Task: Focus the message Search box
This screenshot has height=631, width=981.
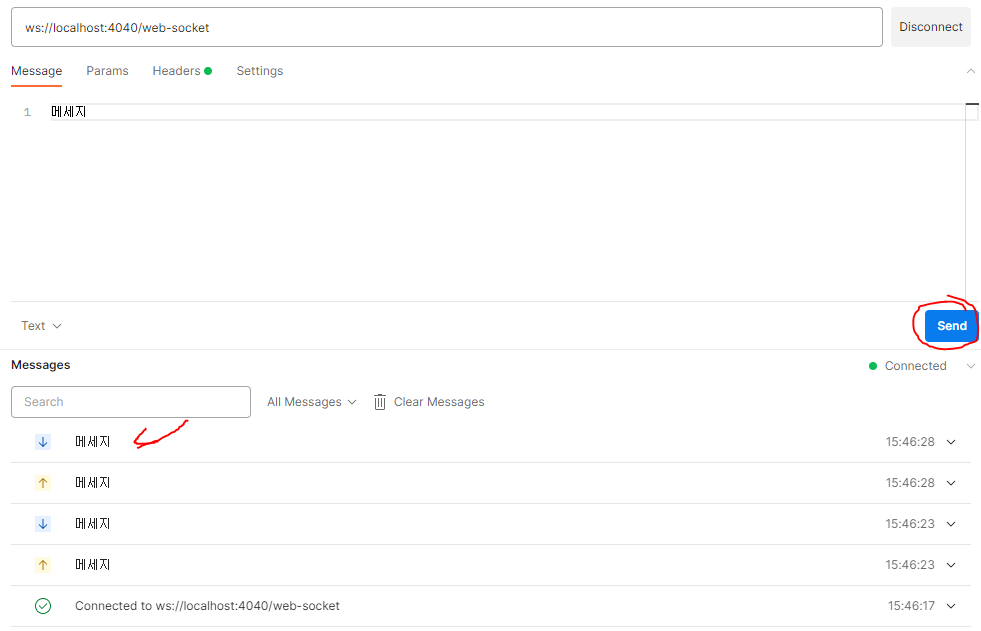Action: [x=131, y=402]
